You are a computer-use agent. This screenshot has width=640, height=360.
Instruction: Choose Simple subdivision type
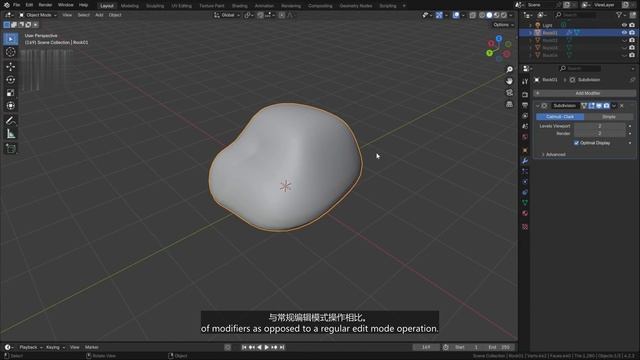coord(609,117)
